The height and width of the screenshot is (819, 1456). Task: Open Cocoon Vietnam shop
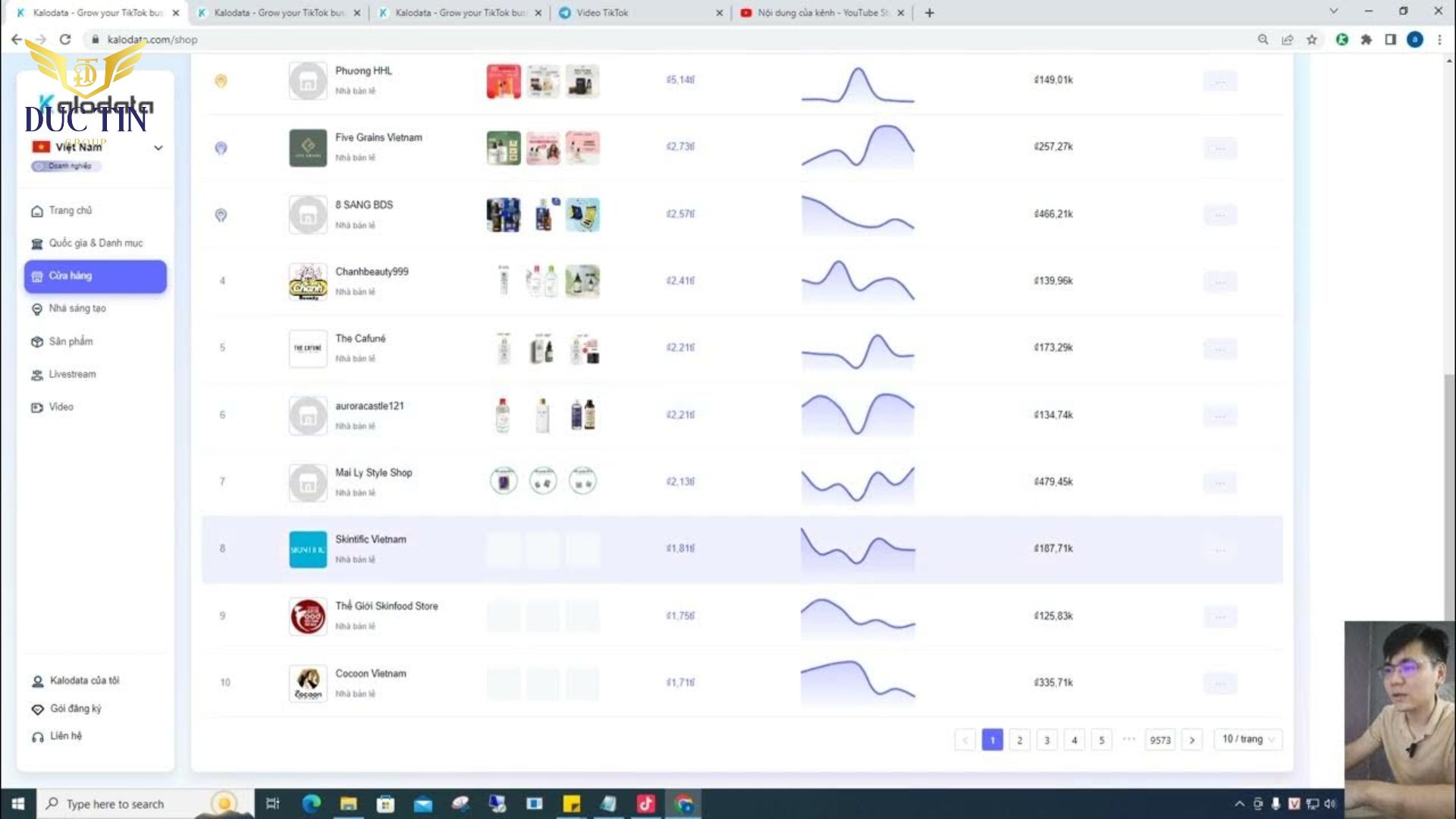(371, 673)
